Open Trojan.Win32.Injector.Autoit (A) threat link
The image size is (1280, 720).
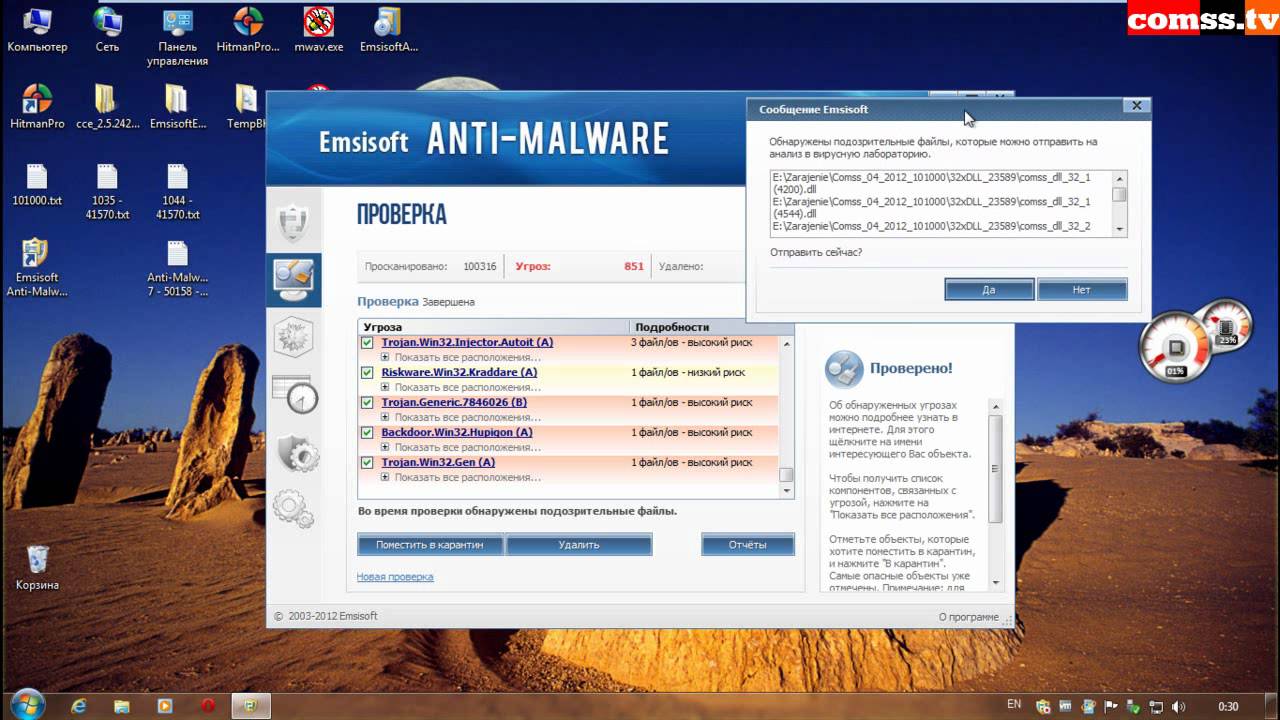coord(467,342)
